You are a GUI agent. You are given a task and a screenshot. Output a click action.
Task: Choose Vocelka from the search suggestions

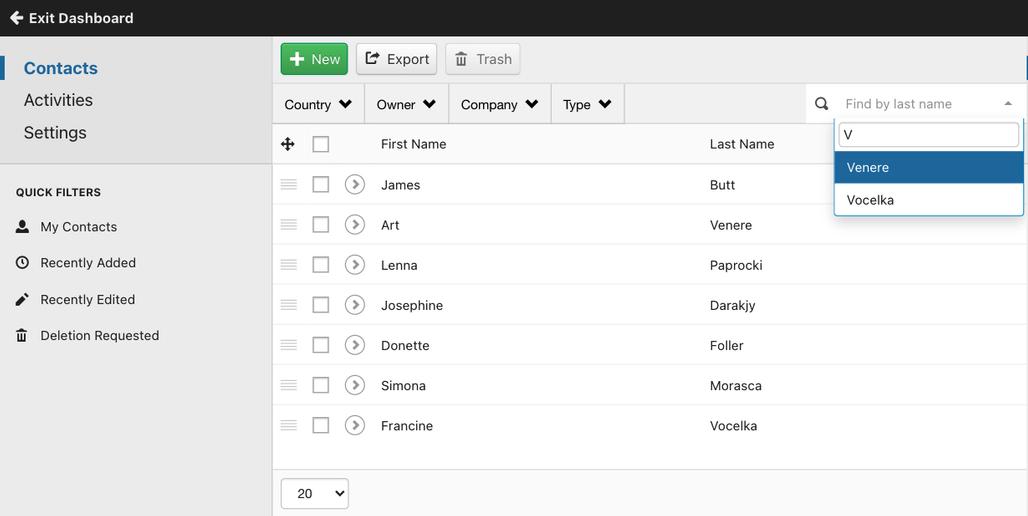[928, 200]
